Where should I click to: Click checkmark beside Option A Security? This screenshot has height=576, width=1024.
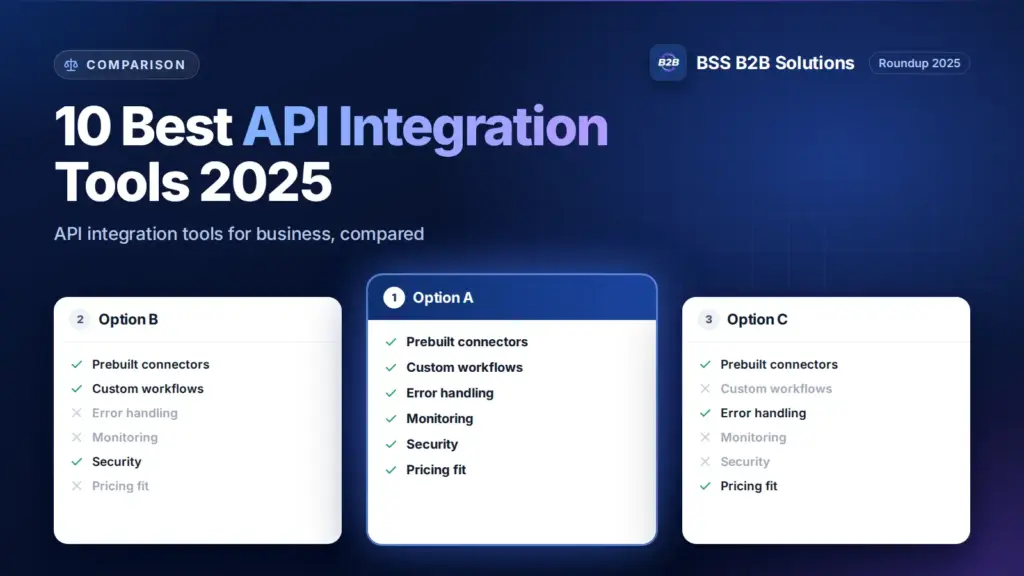tap(391, 444)
